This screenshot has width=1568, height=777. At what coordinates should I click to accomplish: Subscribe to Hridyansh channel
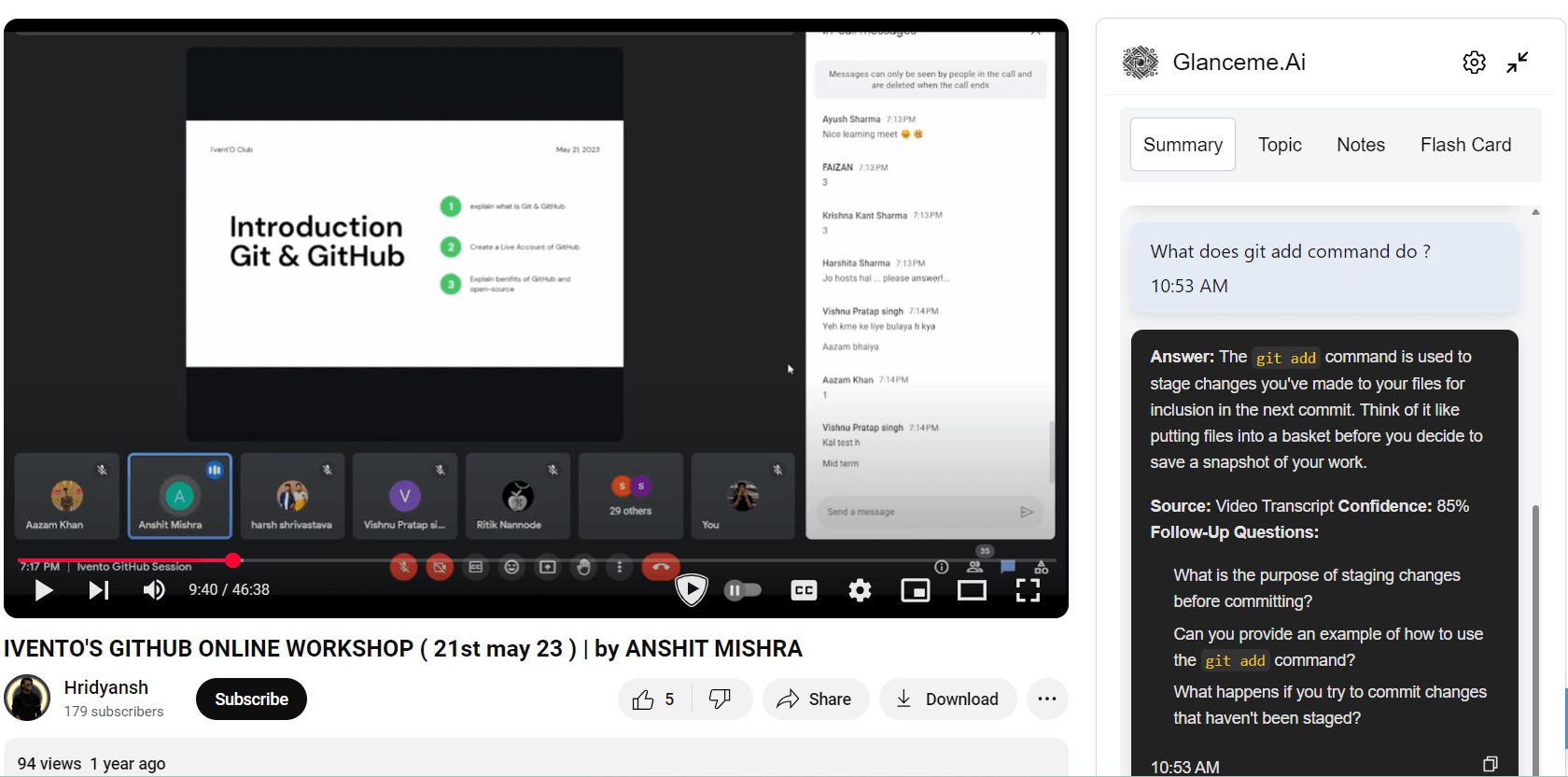tap(251, 699)
